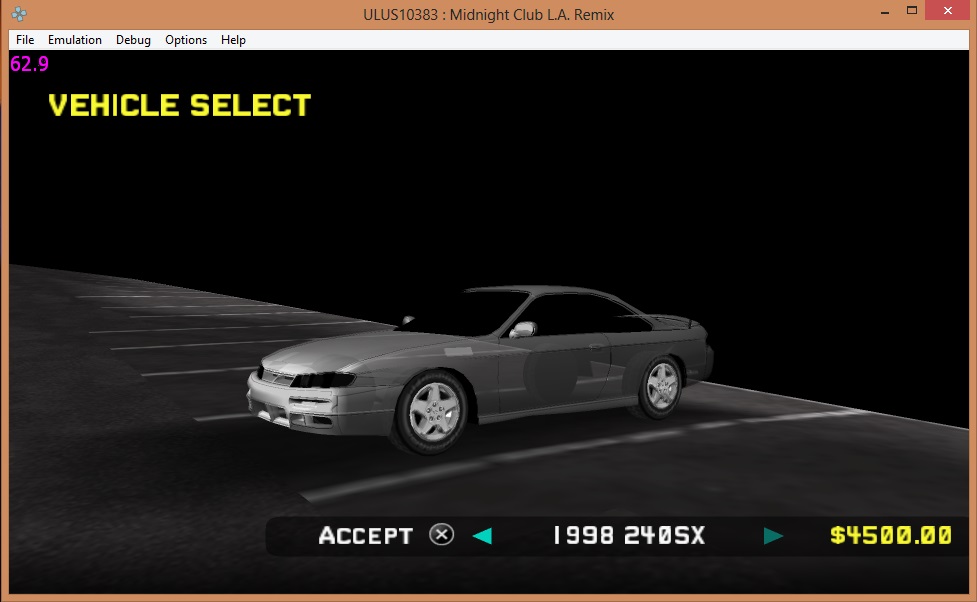Image resolution: width=977 pixels, height=602 pixels.
Task: Click the magenta 62.9 FPS counter
Action: 29,64
